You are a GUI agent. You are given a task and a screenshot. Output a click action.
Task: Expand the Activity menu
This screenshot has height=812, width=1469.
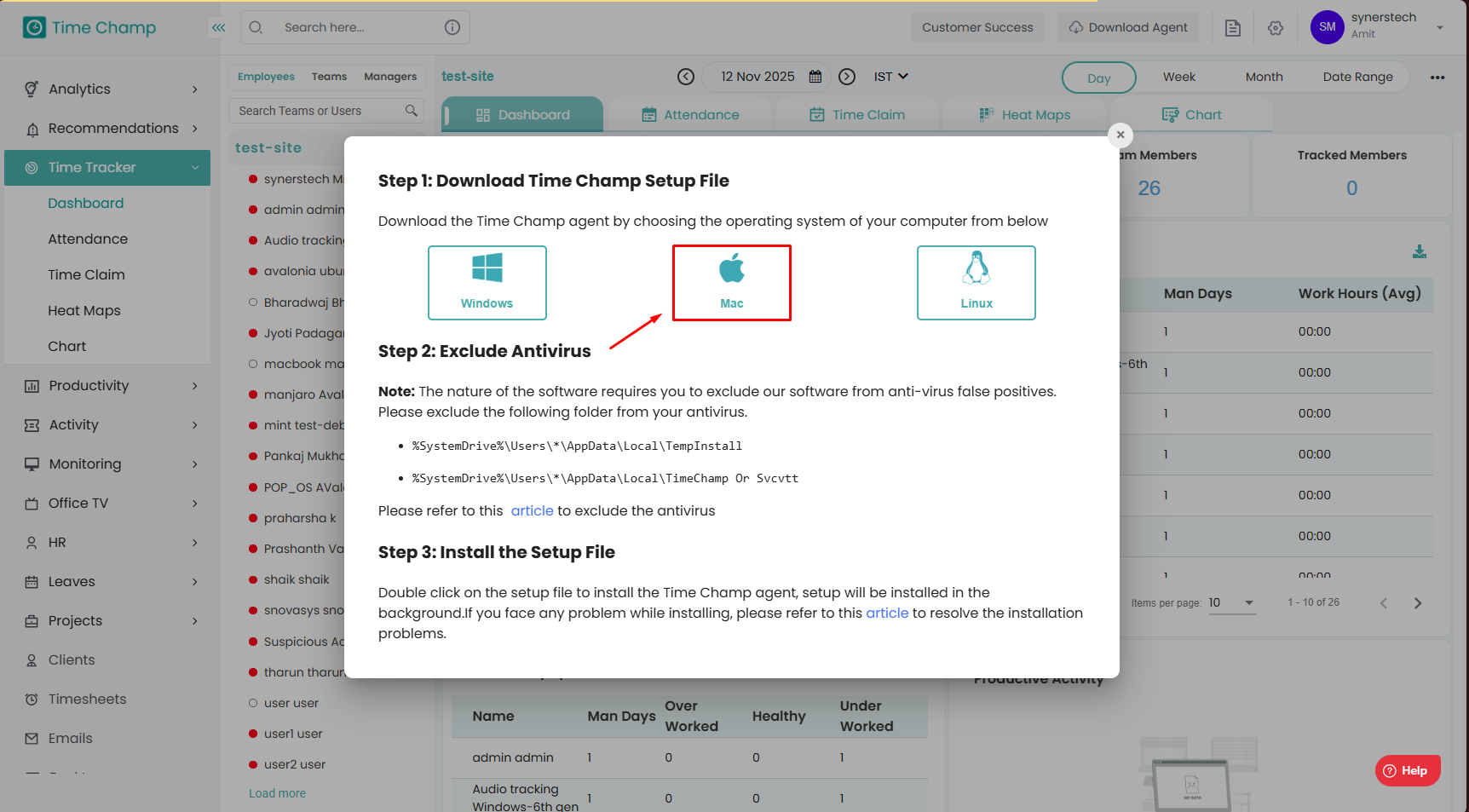coord(107,424)
